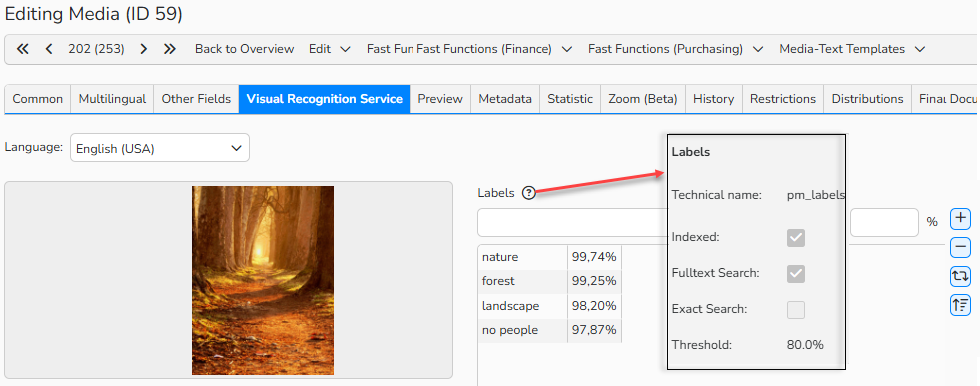
Task: Click the Labels help question mark icon
Action: click(x=529, y=193)
